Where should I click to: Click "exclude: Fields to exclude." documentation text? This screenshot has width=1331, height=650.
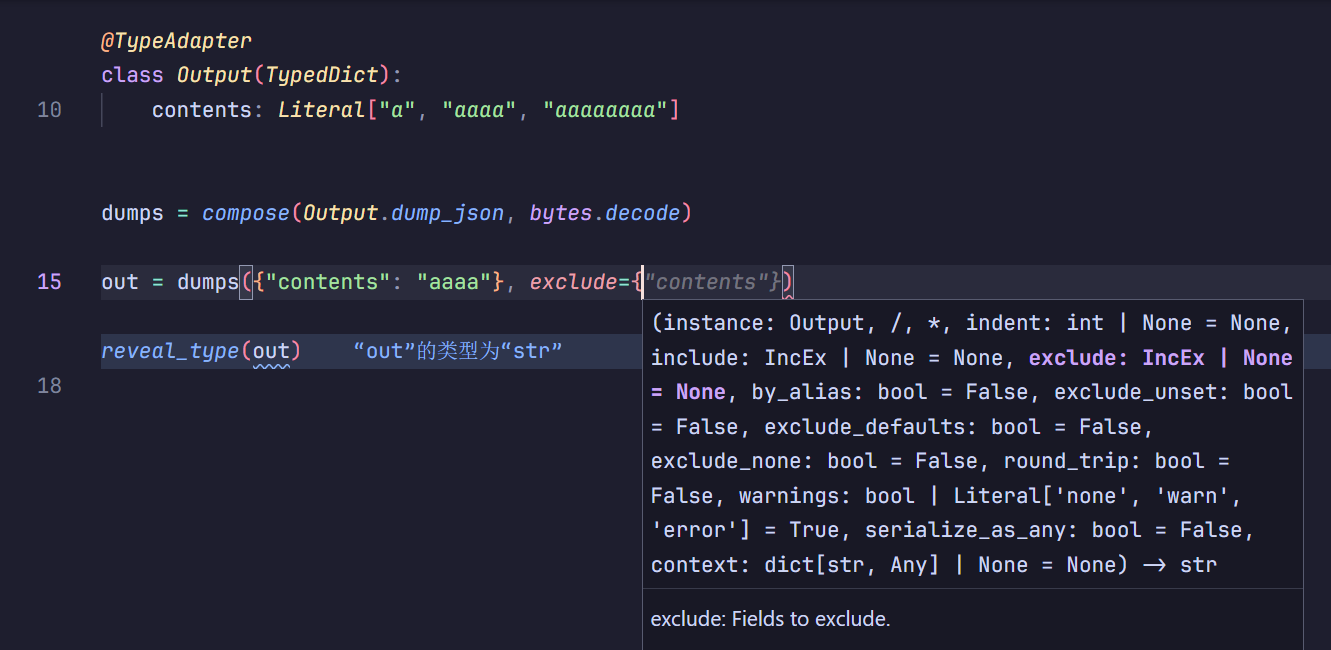click(x=770, y=619)
